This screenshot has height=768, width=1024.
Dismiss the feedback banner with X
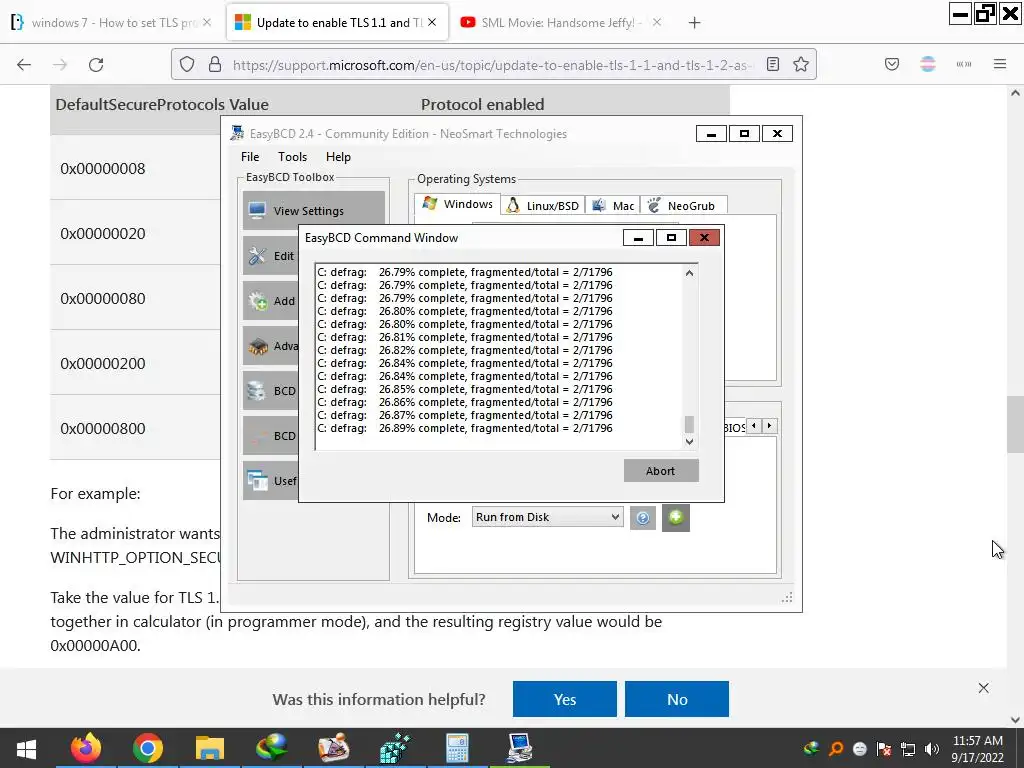984,688
